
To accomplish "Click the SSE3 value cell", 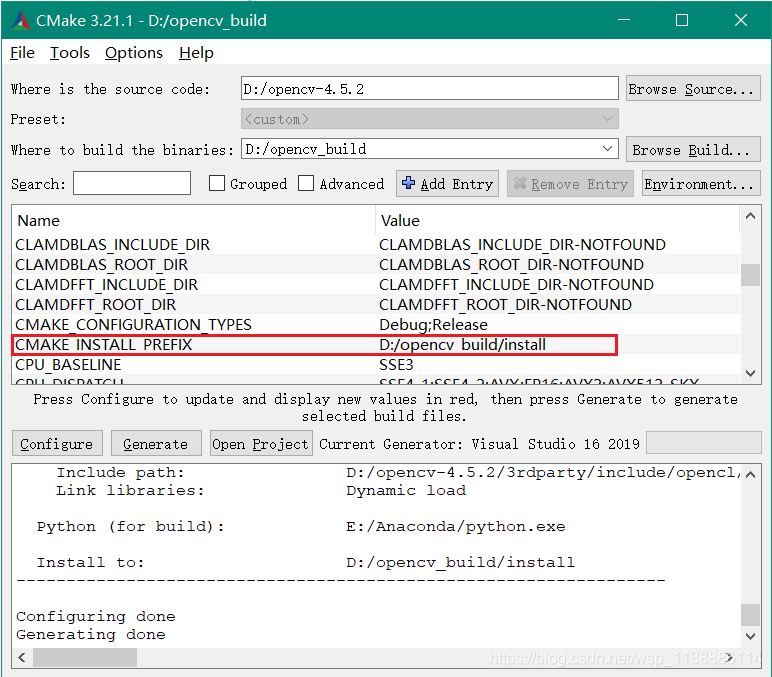I will [x=396, y=365].
